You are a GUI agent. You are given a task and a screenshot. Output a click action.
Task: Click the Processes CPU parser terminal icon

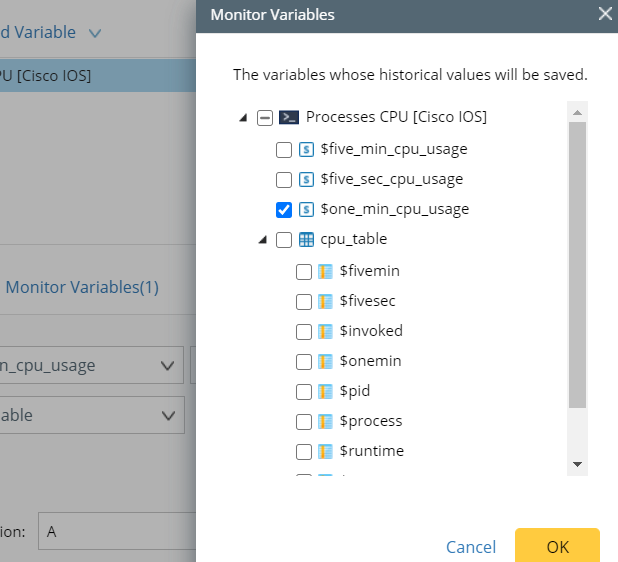(288, 118)
